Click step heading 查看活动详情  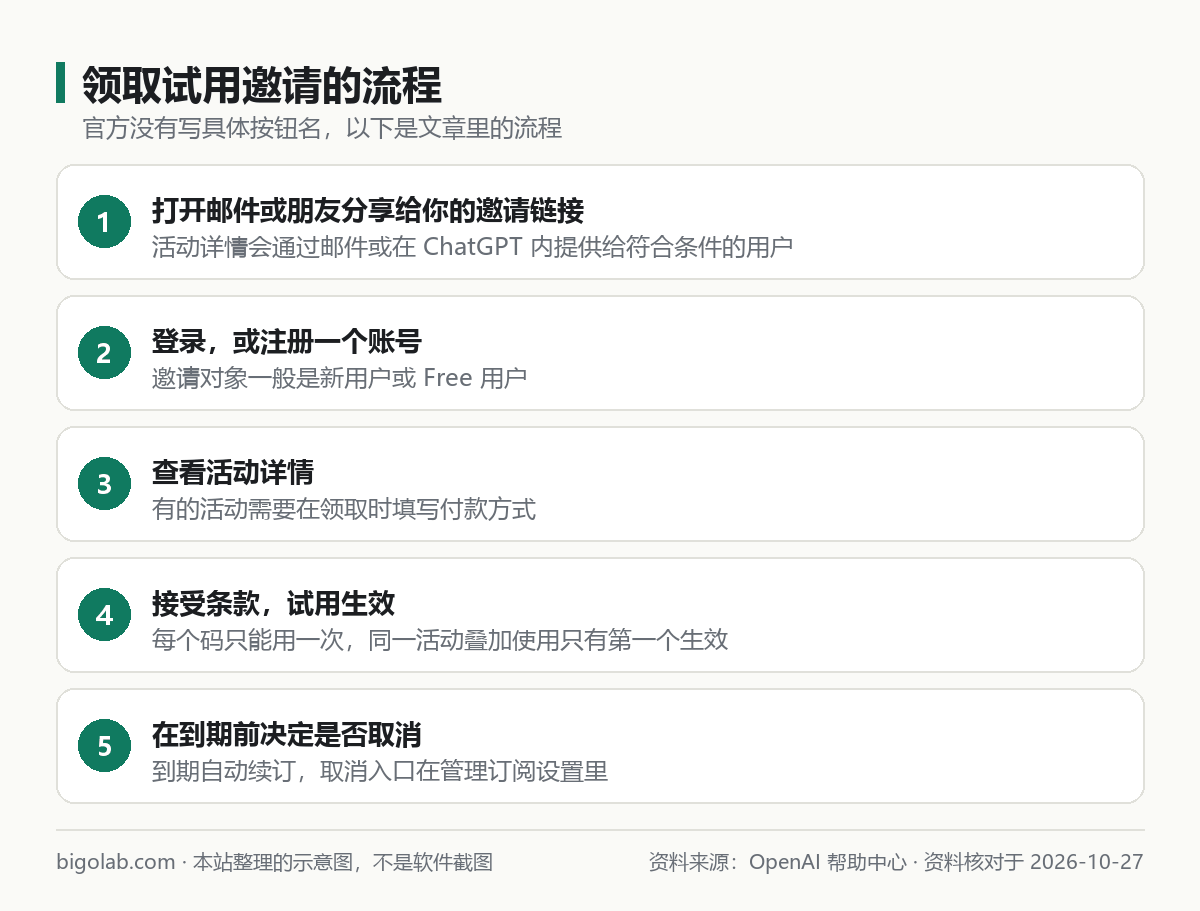233,473
